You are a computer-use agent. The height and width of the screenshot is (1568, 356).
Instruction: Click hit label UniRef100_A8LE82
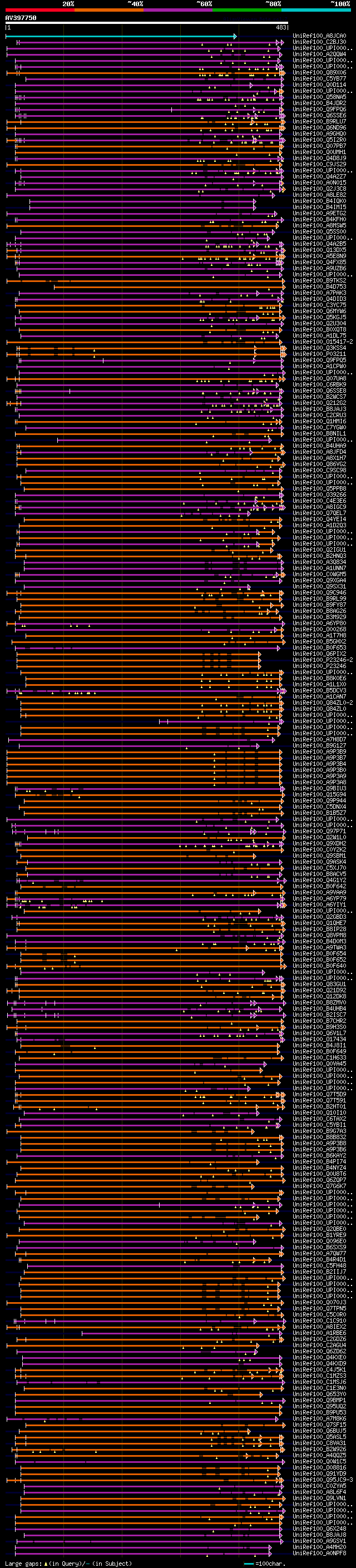pos(319,195)
